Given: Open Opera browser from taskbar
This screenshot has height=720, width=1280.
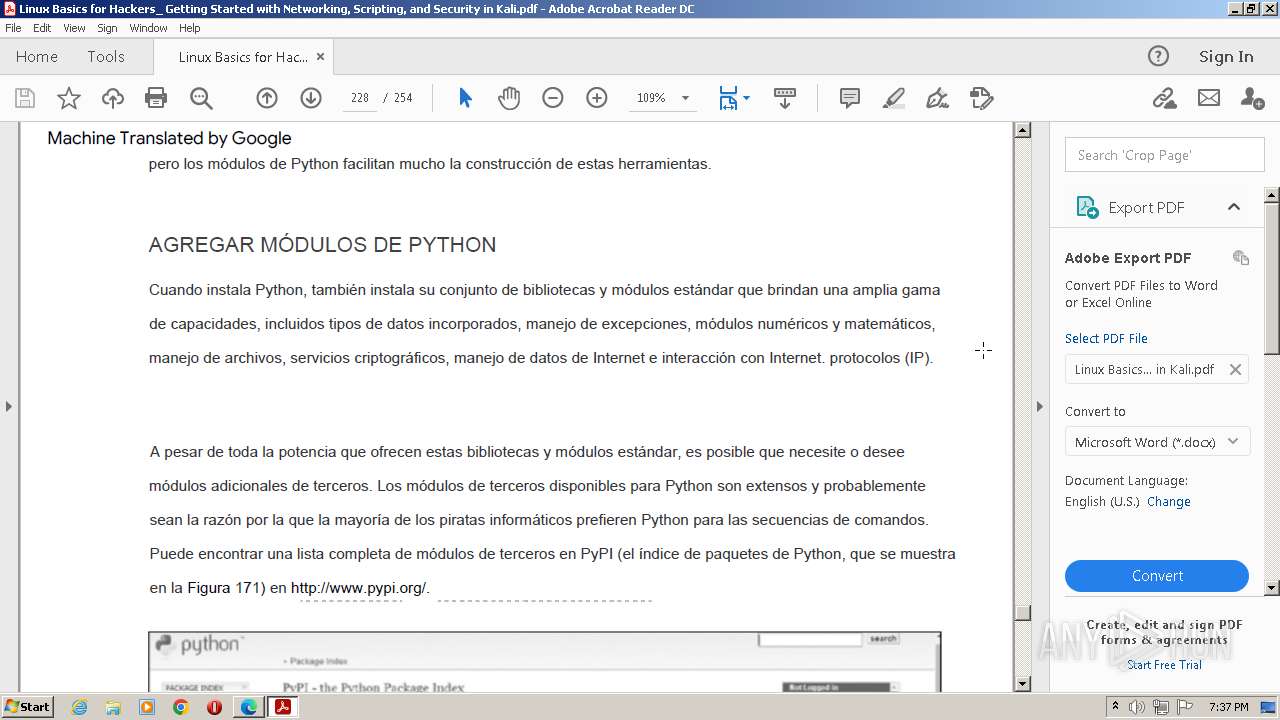Looking at the screenshot, I should pyautogui.click(x=214, y=707).
